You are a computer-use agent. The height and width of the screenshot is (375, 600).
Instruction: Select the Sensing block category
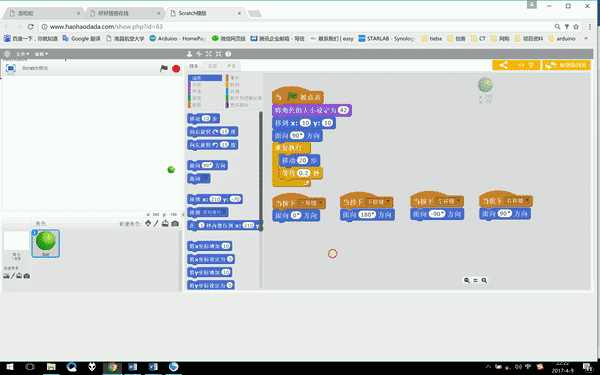tap(243, 91)
